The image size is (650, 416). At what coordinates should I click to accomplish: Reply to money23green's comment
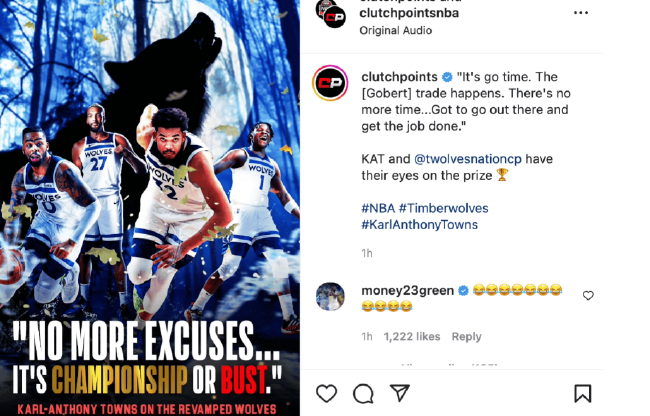pos(466,336)
